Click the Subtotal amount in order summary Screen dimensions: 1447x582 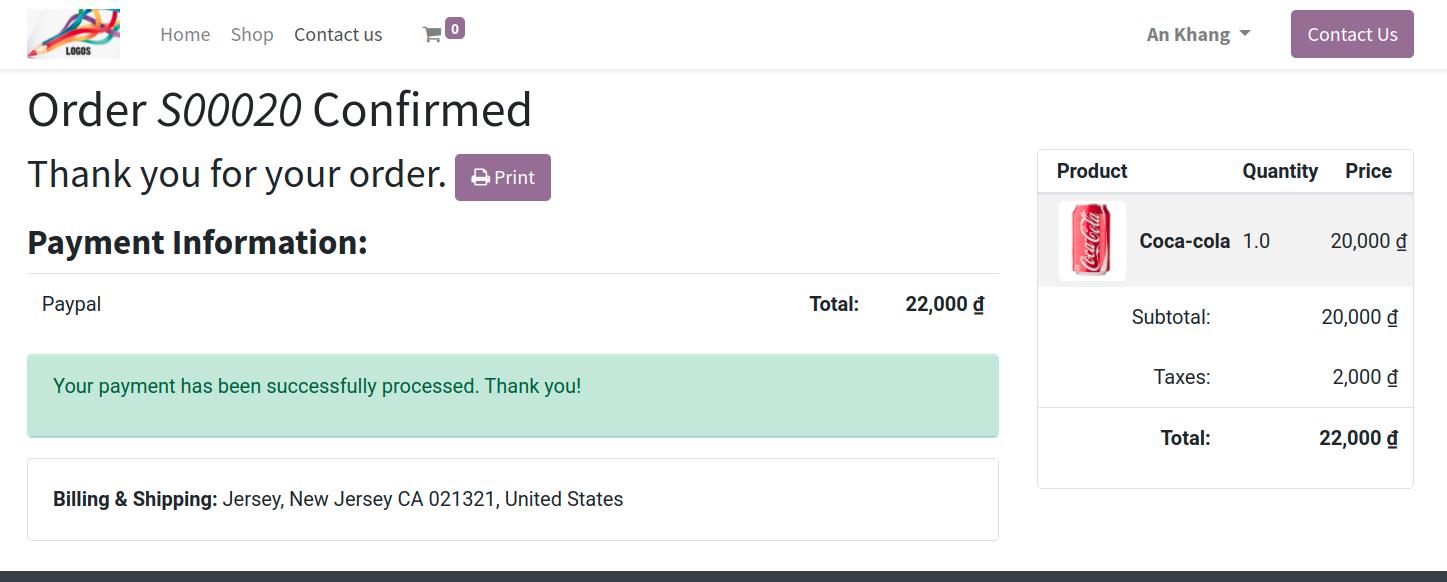coord(1359,317)
